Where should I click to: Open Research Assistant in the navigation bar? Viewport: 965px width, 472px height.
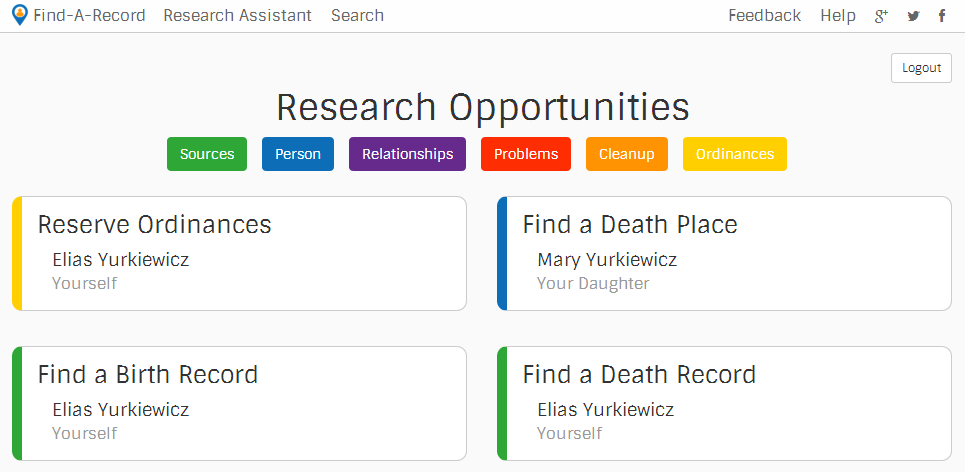point(238,16)
